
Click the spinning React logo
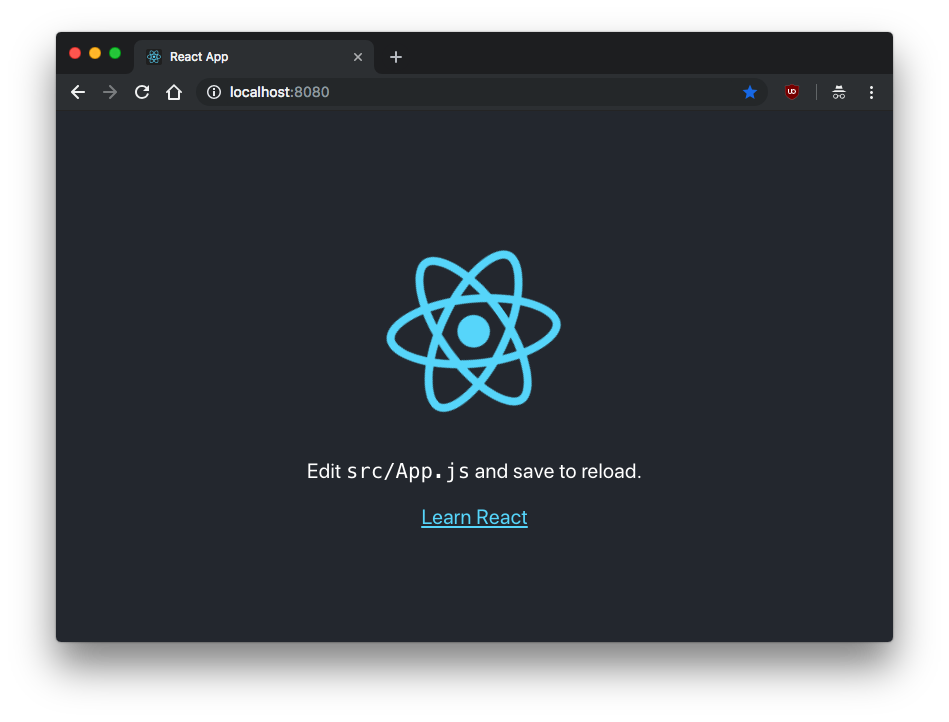pyautogui.click(x=474, y=331)
